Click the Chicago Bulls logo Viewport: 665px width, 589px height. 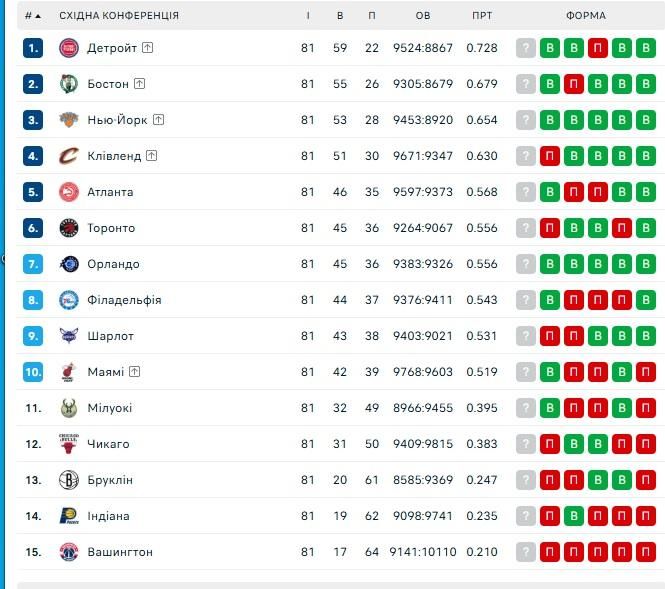[x=68, y=444]
